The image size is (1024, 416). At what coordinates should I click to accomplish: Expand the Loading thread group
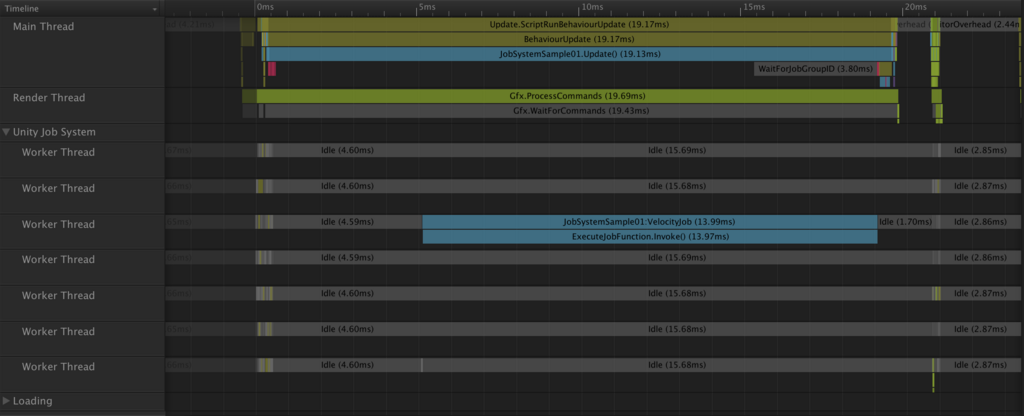point(7,401)
